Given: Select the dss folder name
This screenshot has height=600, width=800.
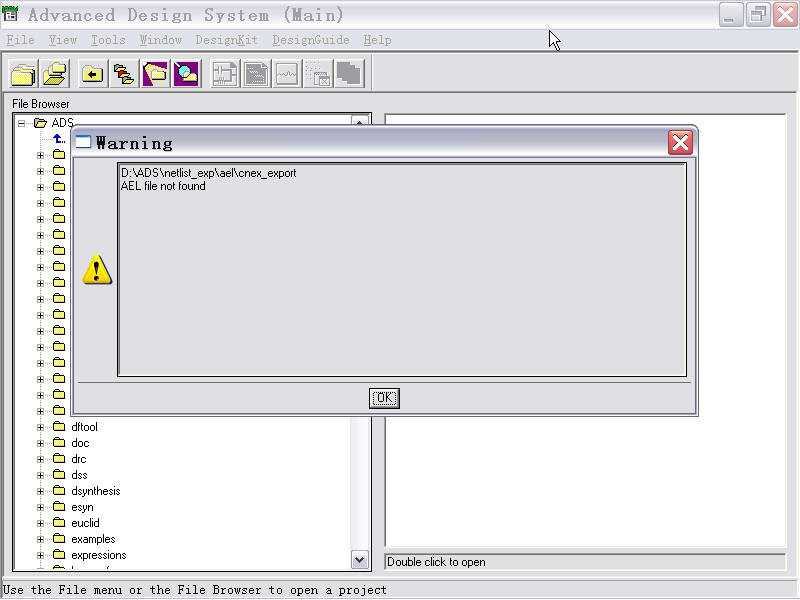Looking at the screenshot, I should 79,474.
